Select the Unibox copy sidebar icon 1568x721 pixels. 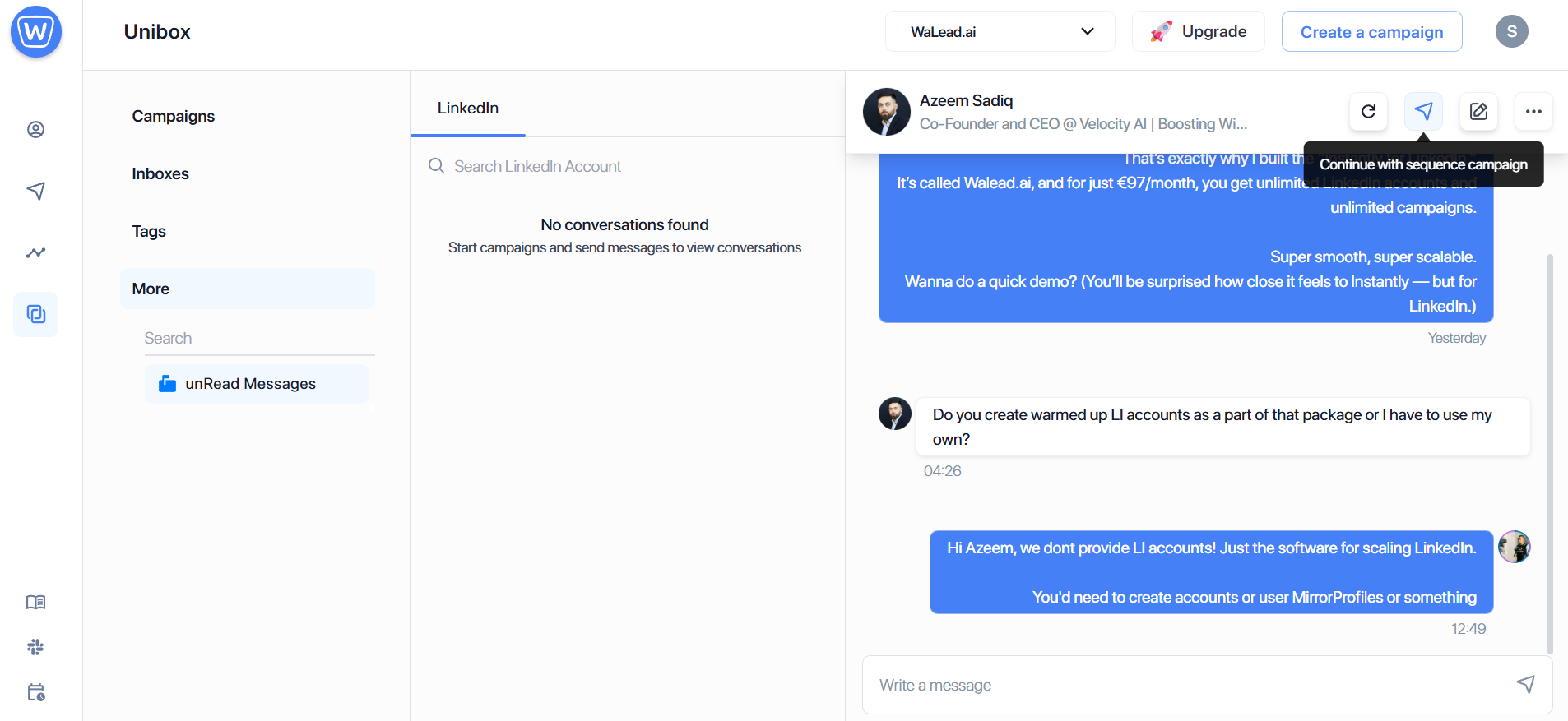(35, 314)
